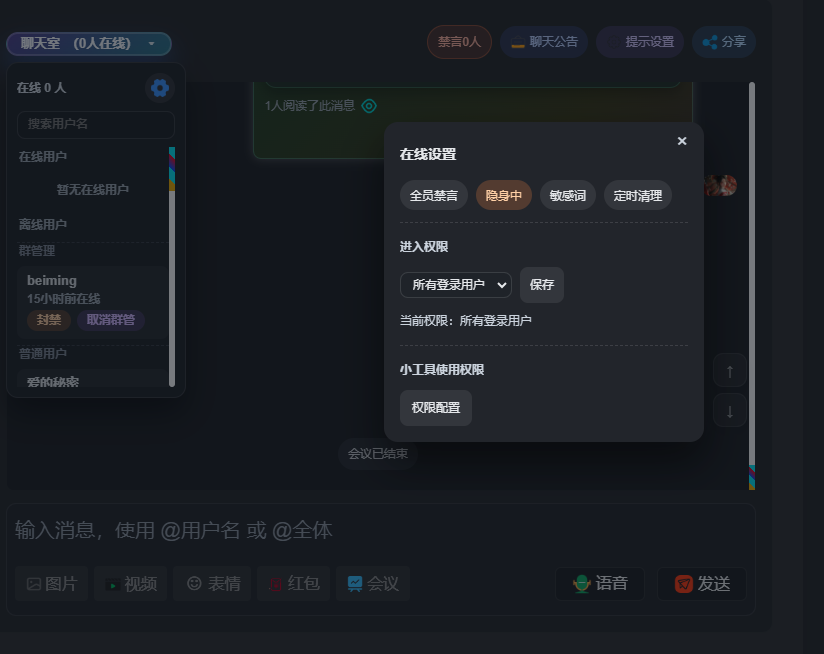Open the 敏感词 sensitive words settings
Viewport: 824px width, 654px height.
(568, 195)
